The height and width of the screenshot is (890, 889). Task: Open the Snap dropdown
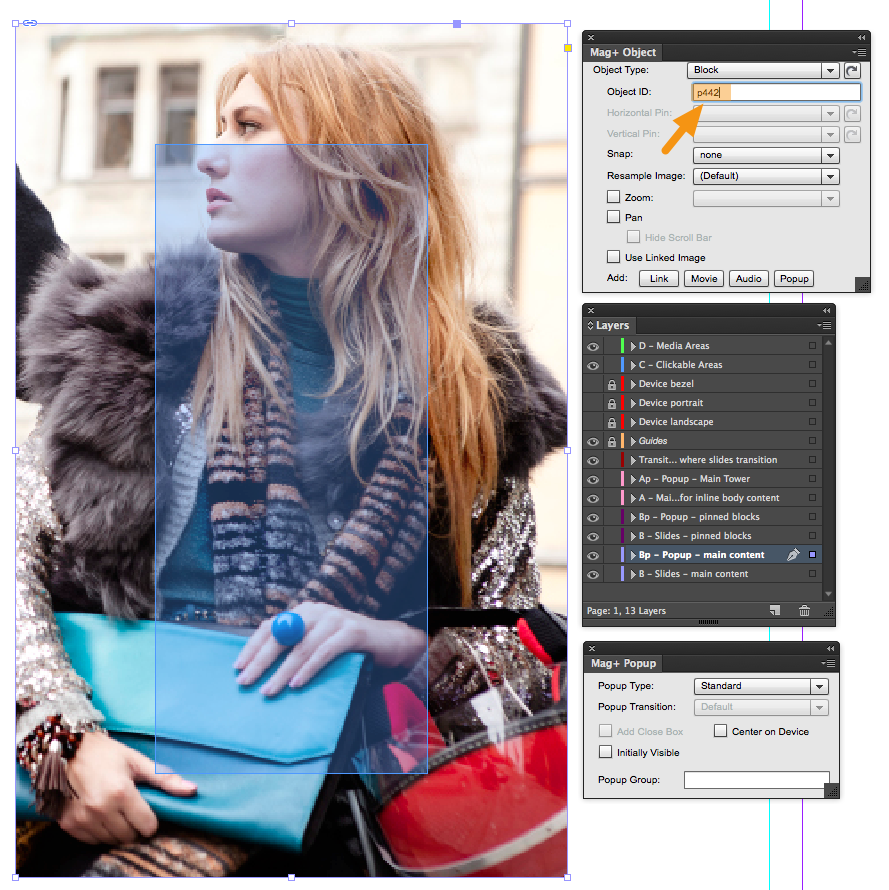[766, 155]
